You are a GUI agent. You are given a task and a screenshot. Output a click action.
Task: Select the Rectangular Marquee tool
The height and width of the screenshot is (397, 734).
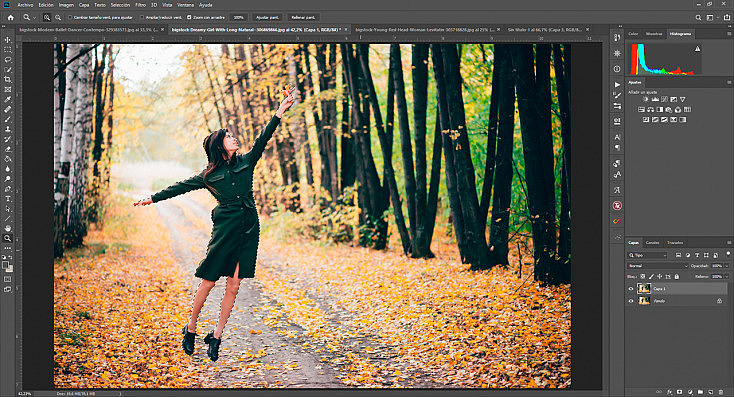click(7, 50)
